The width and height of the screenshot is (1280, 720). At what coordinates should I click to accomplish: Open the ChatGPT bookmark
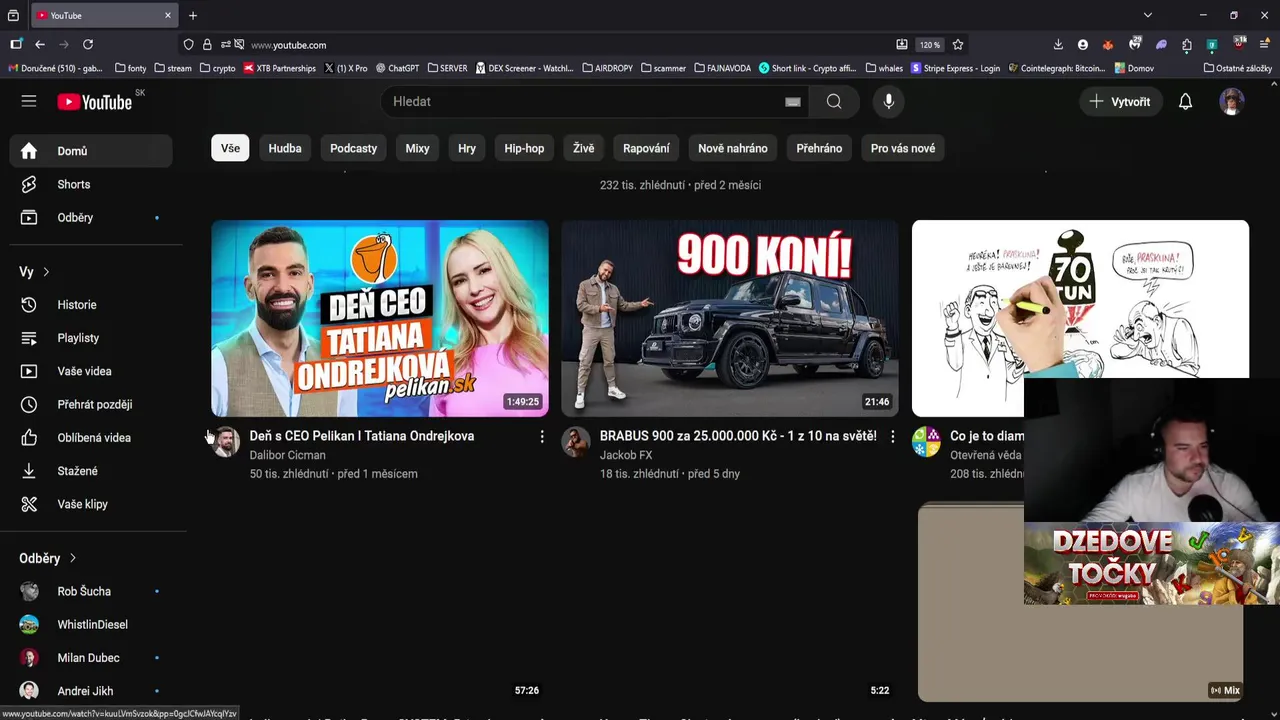coord(397,68)
